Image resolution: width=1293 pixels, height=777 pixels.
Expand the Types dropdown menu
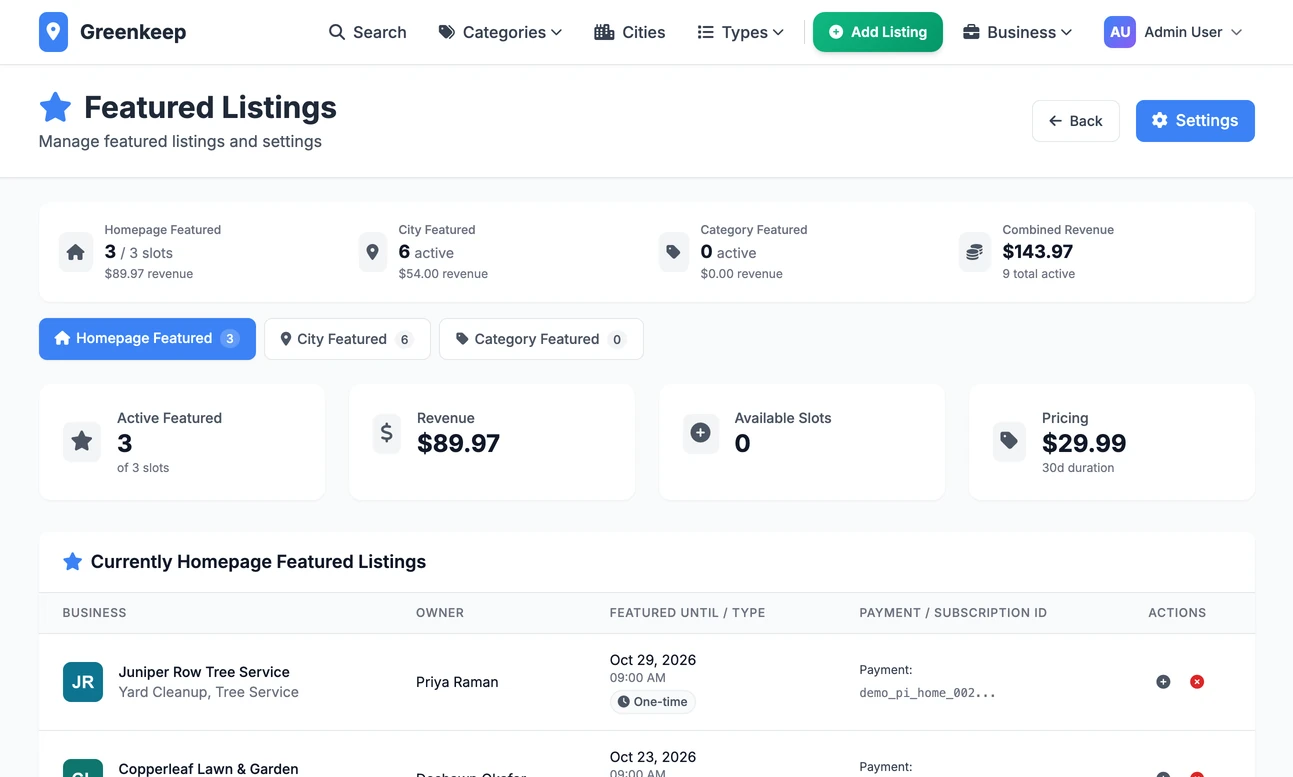point(740,32)
